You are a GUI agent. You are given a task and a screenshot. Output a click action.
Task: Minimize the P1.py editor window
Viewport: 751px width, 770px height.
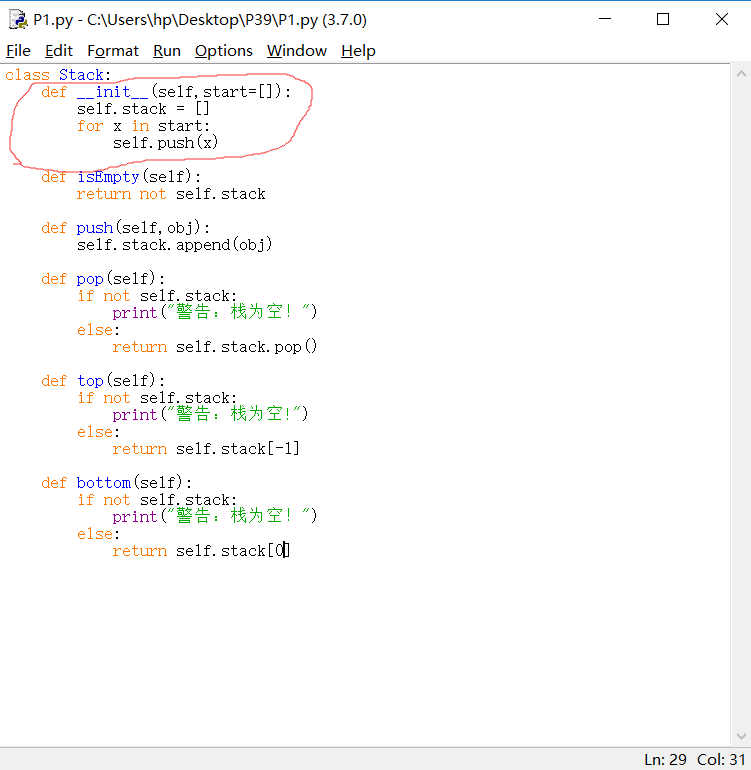tap(604, 19)
